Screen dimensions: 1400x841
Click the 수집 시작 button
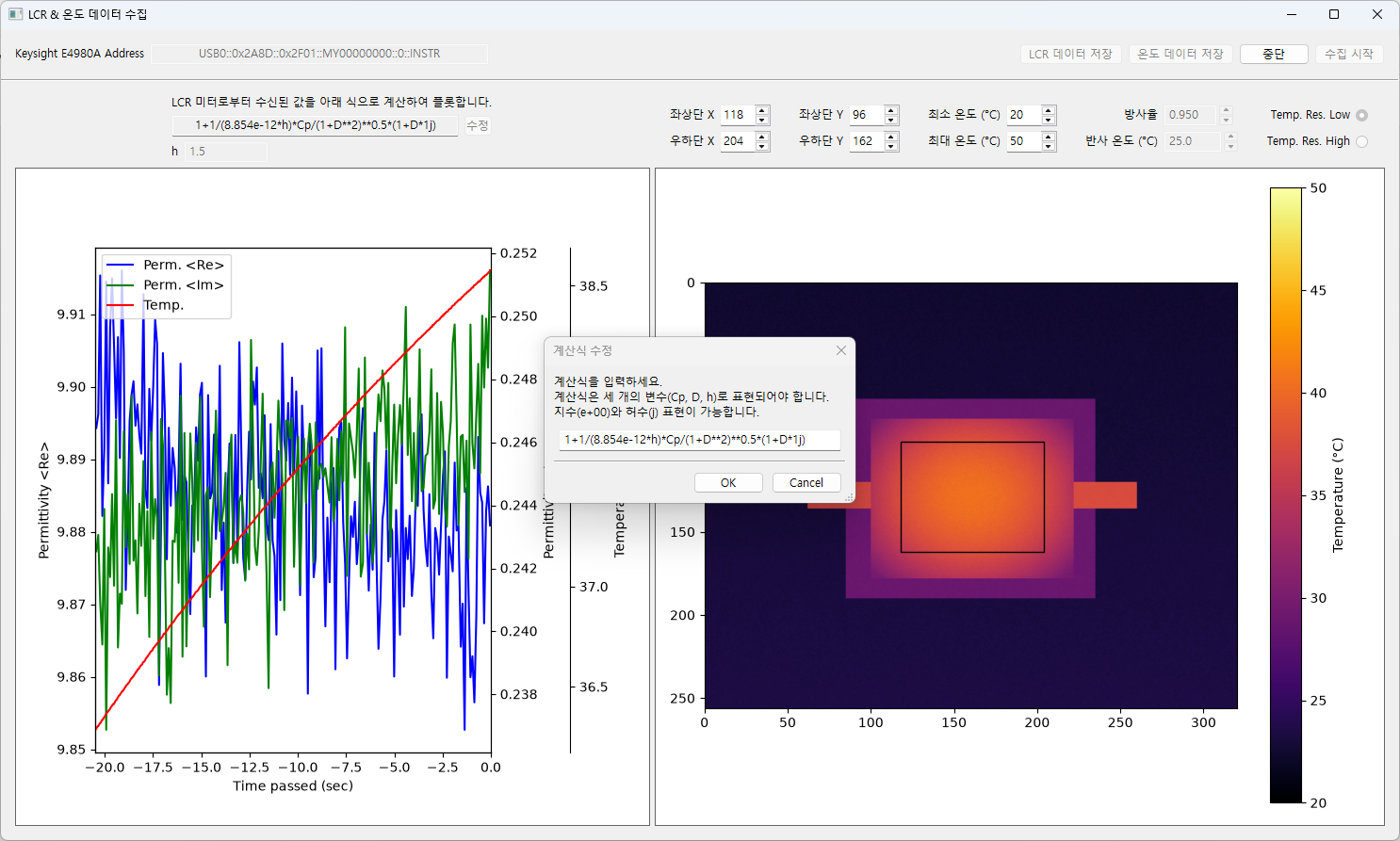click(x=1349, y=54)
